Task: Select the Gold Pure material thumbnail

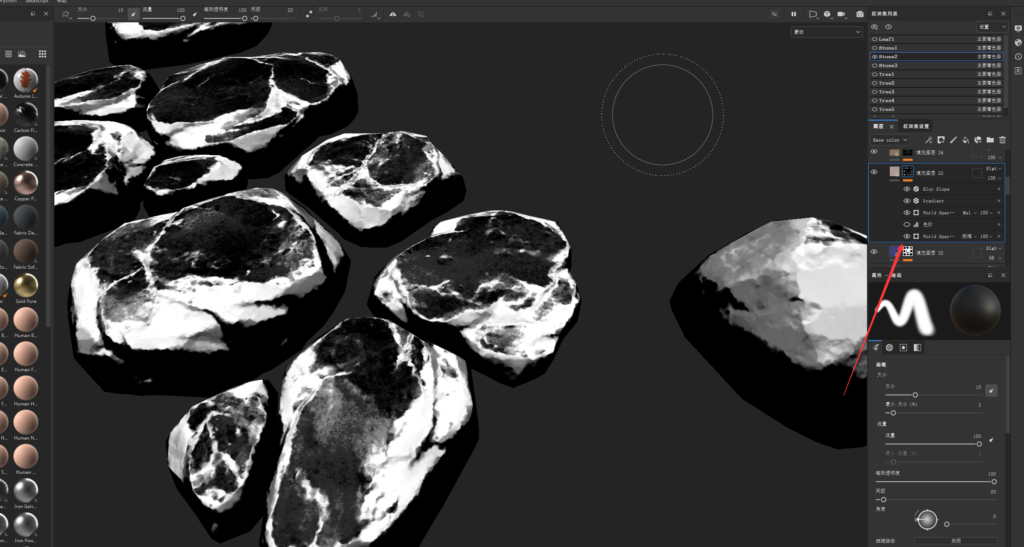Action: point(25,285)
